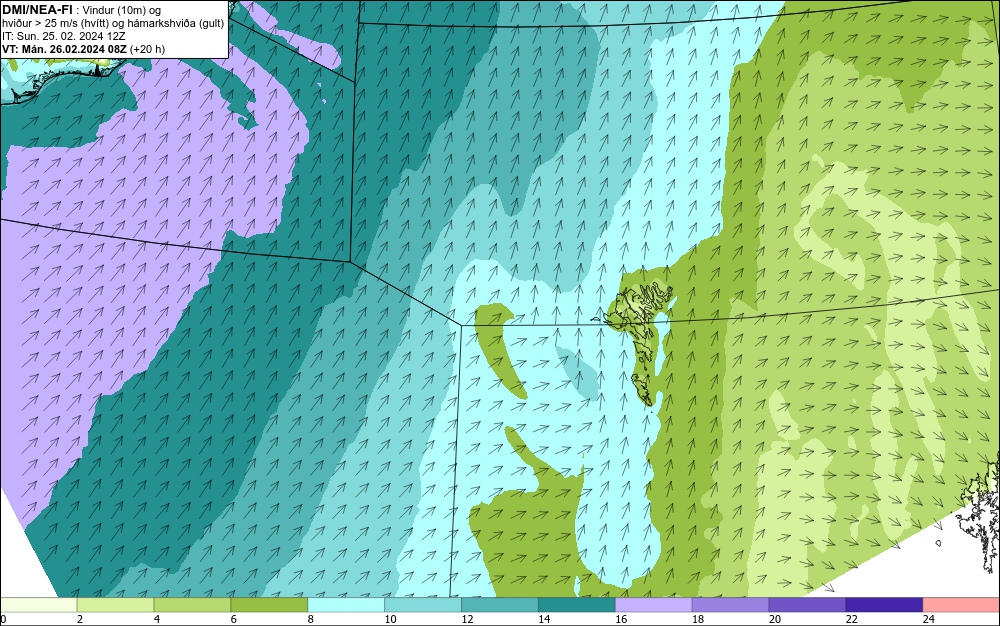The image size is (1000, 626).
Task: Click the "IT: Sun. 25. 02. 2024 12Z" line
Action: (64, 36)
